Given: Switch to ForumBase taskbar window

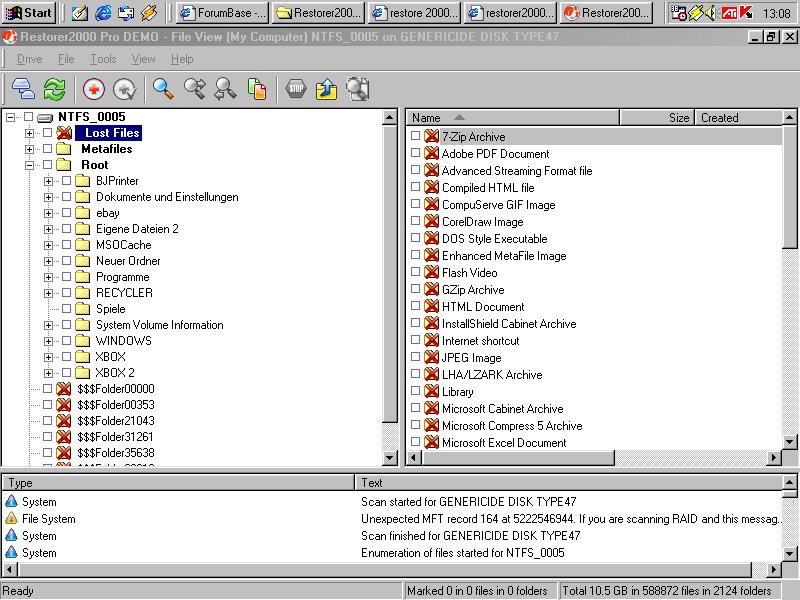Looking at the screenshot, I should (222, 13).
